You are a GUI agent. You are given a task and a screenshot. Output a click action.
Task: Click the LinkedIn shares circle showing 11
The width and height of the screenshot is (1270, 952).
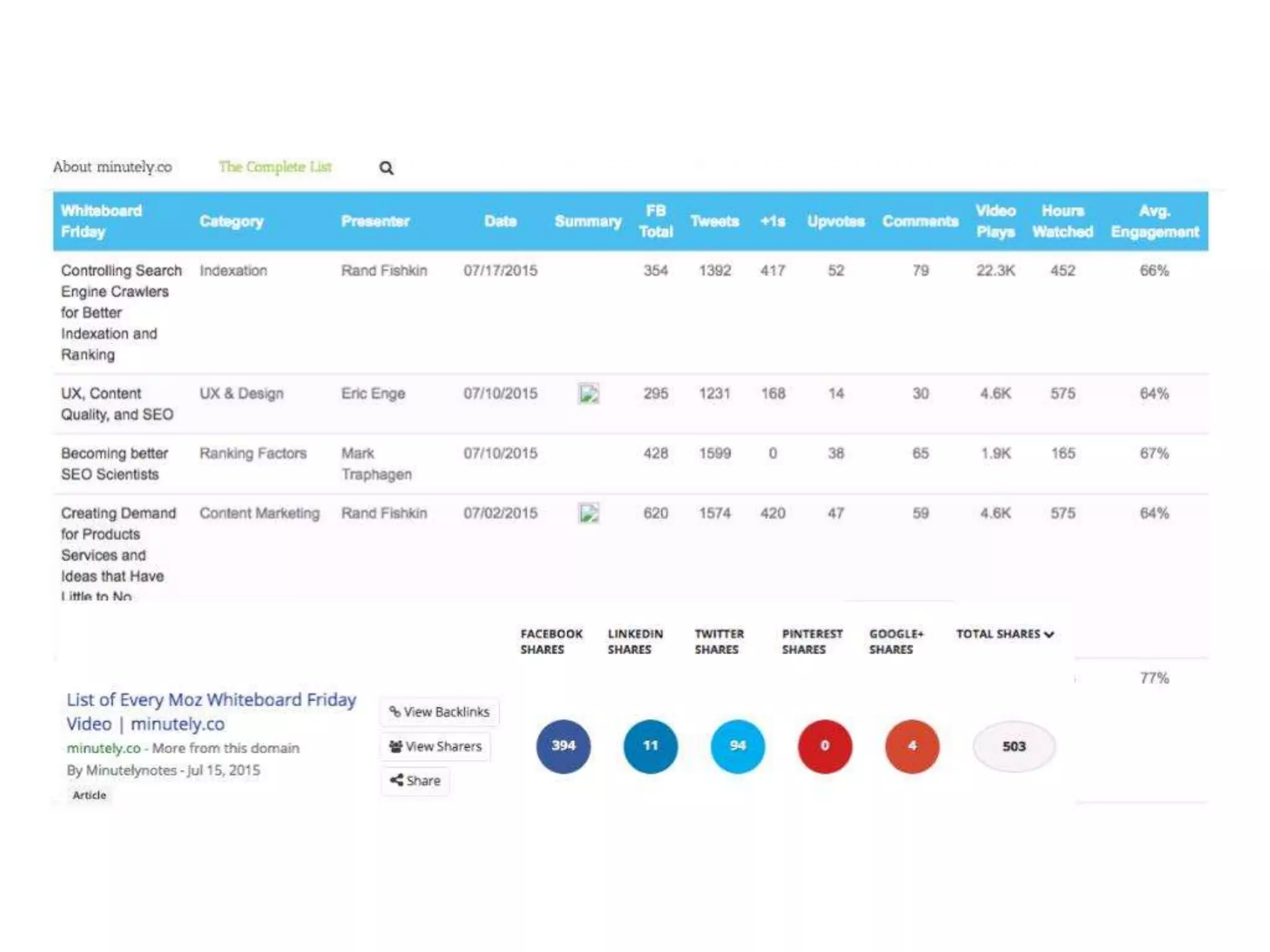650,746
